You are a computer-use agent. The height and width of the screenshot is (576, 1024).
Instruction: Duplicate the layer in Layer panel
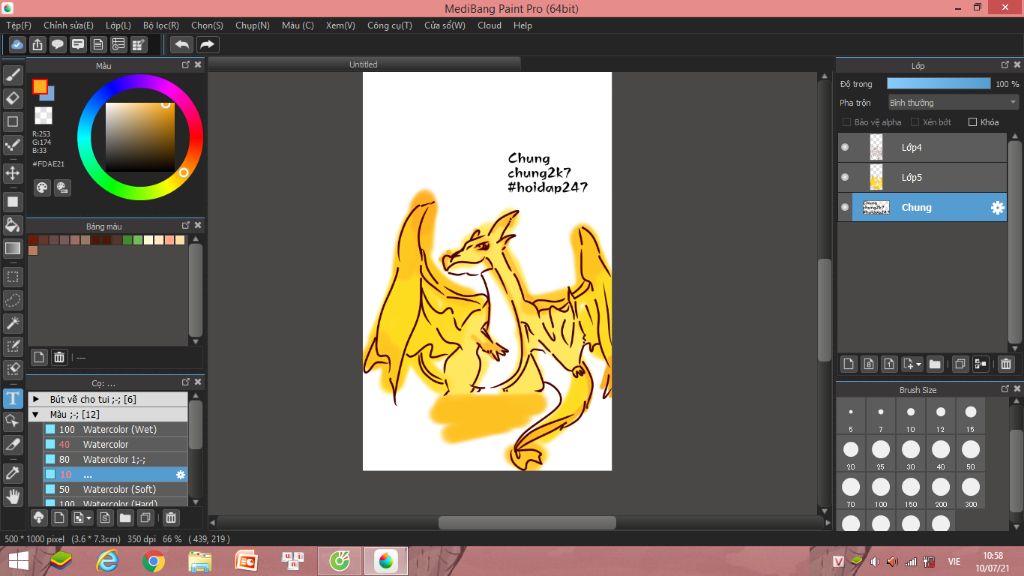point(959,364)
